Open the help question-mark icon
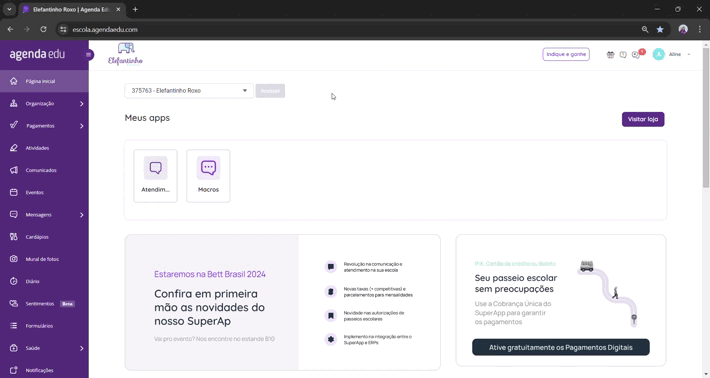710x378 pixels. point(623,54)
